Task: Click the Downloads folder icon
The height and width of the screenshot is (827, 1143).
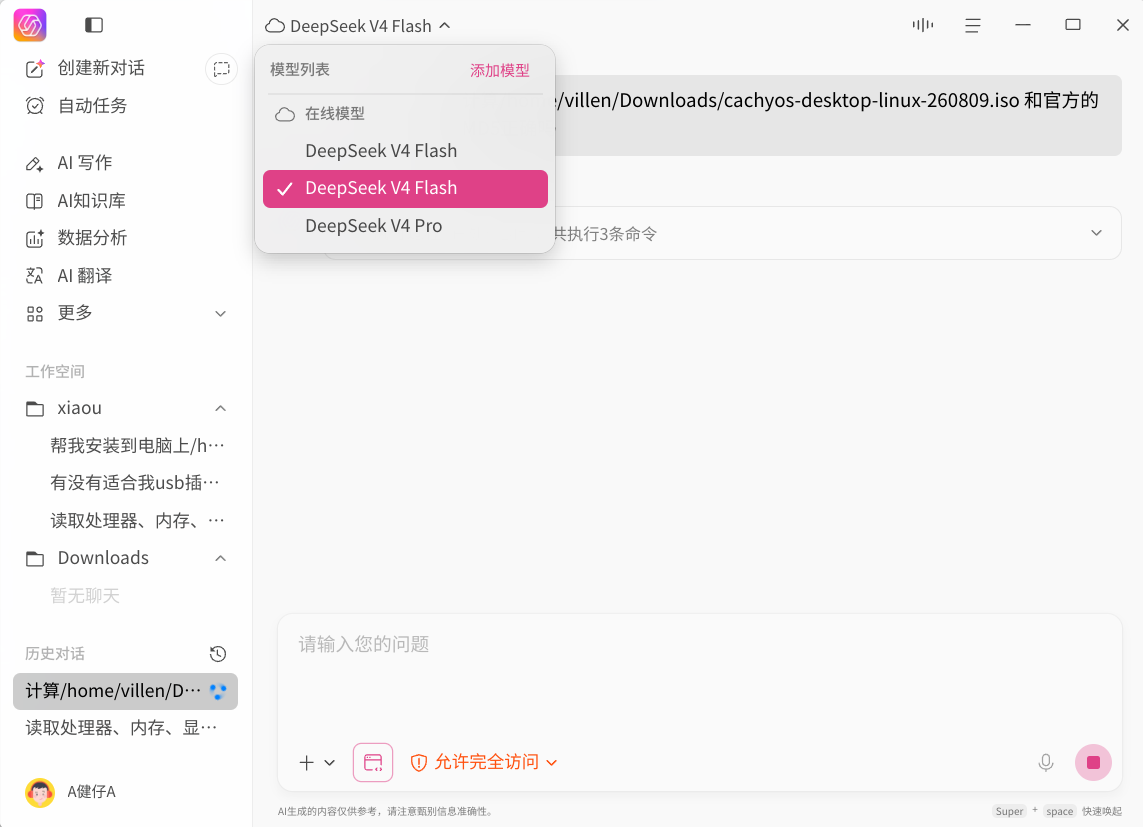Action: 35,559
